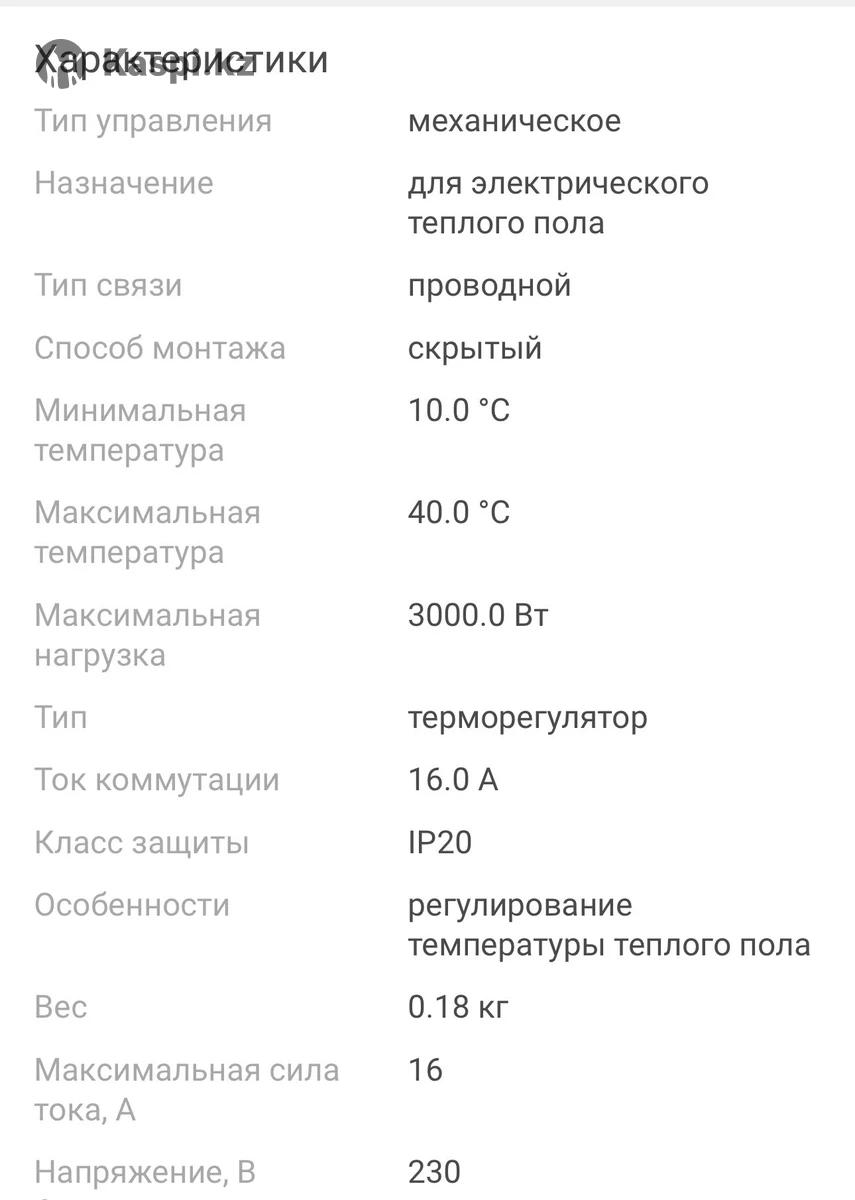Click регулирование температуры теплого пола text
This screenshot has width=855, height=1200.
tap(609, 925)
